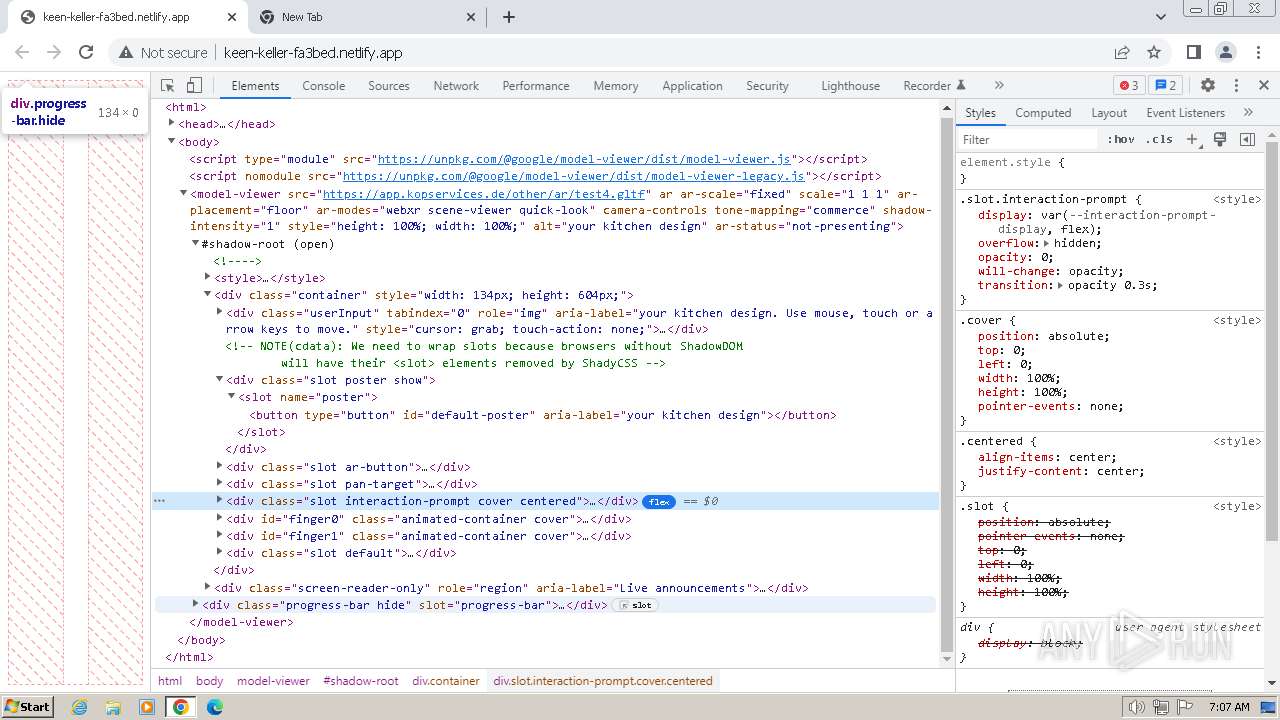1280x720 pixels.
Task: Open the Lighthouse panel
Action: click(x=851, y=86)
